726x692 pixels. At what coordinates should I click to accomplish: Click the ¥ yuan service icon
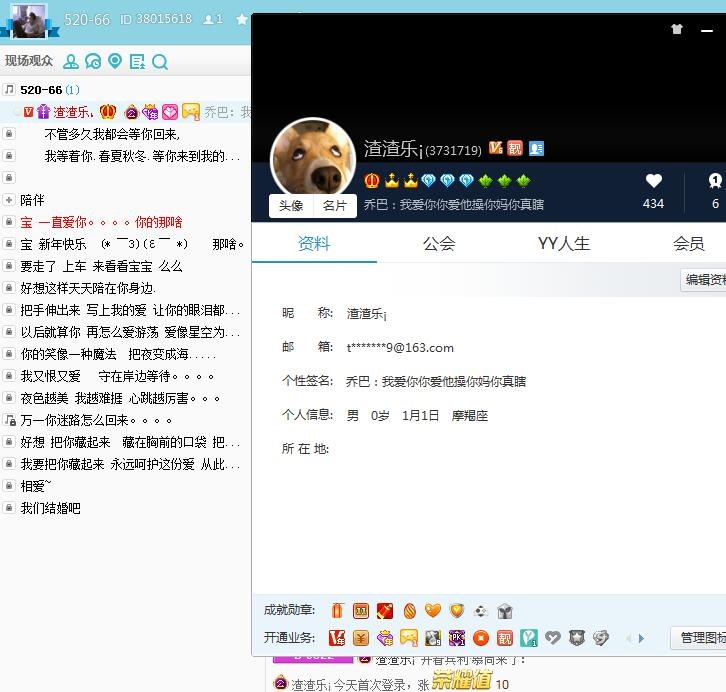tap(361, 638)
